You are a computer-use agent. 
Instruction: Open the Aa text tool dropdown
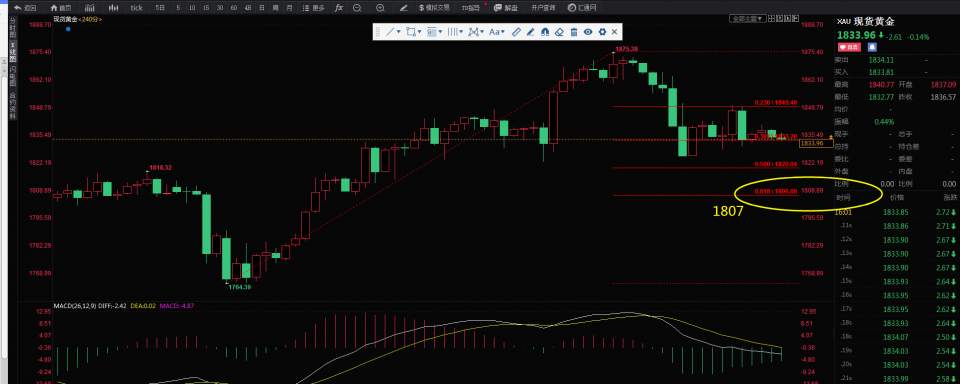tap(497, 32)
